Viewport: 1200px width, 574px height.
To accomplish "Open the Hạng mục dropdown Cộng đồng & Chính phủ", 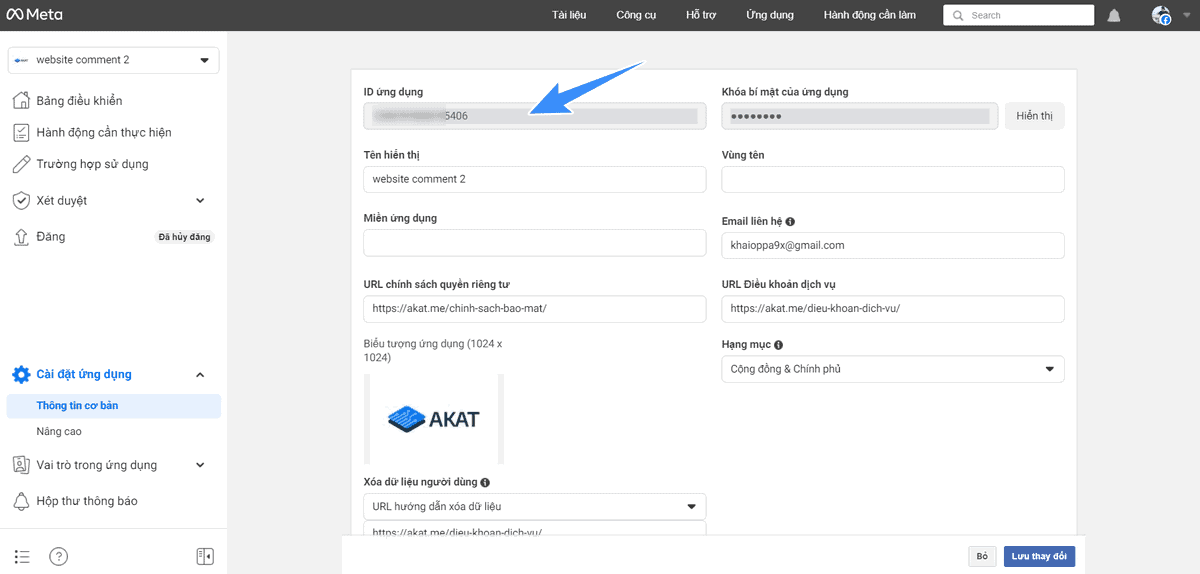I will 893,369.
